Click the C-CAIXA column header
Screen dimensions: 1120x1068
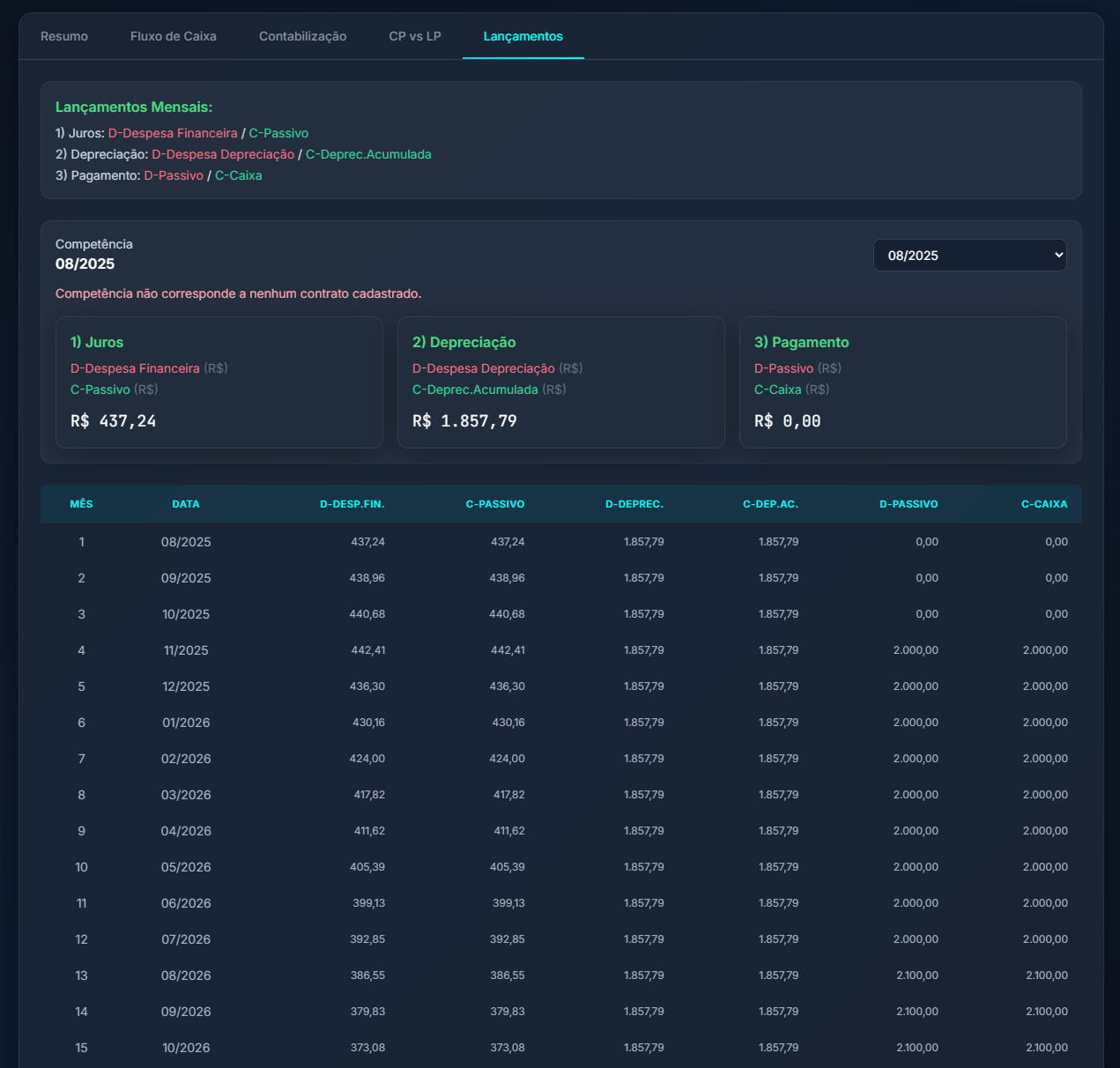tap(1043, 504)
